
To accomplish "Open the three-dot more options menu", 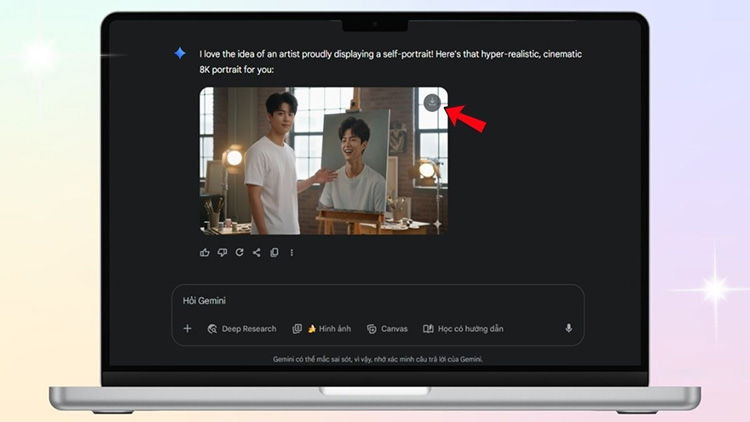I will click(292, 253).
